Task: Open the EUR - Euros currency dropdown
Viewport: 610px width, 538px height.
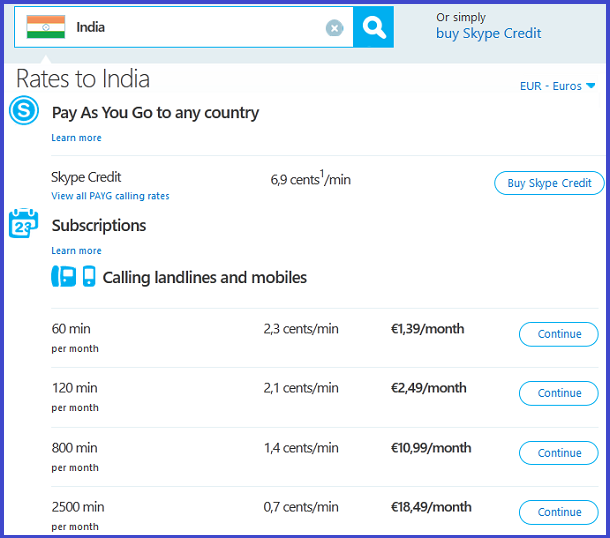Action: click(557, 86)
